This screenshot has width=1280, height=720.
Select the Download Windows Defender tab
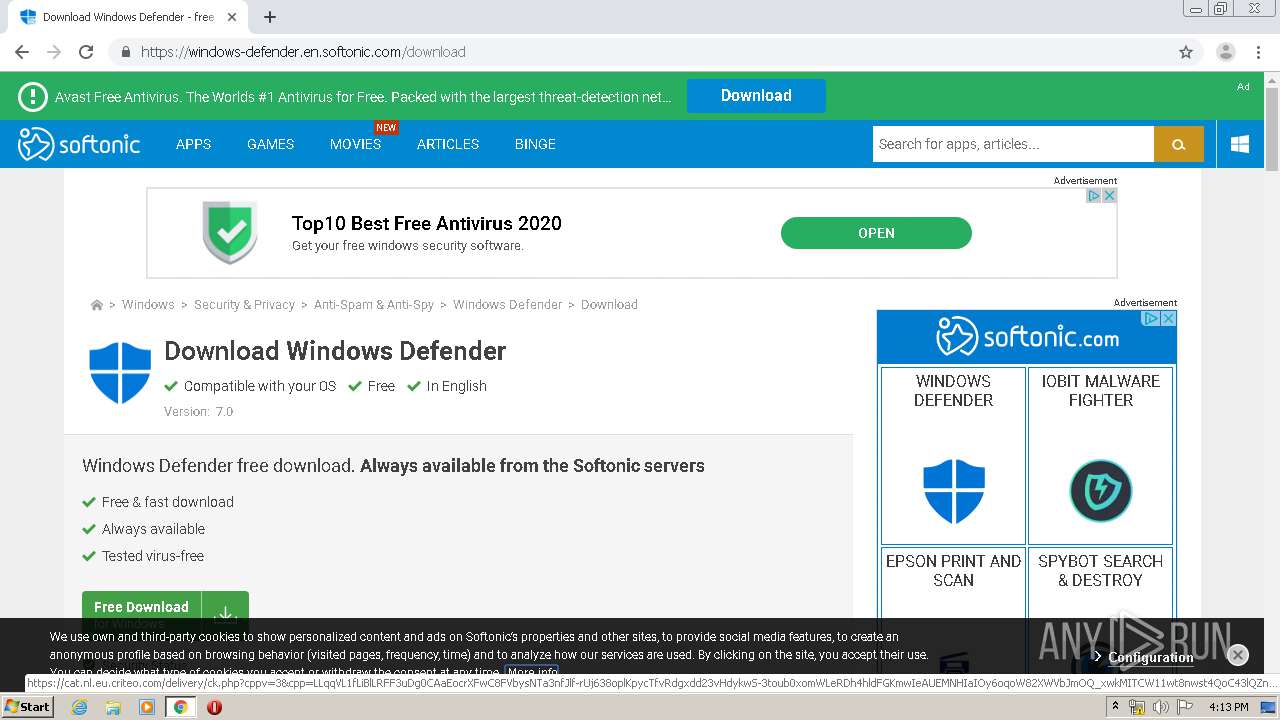[x=130, y=17]
